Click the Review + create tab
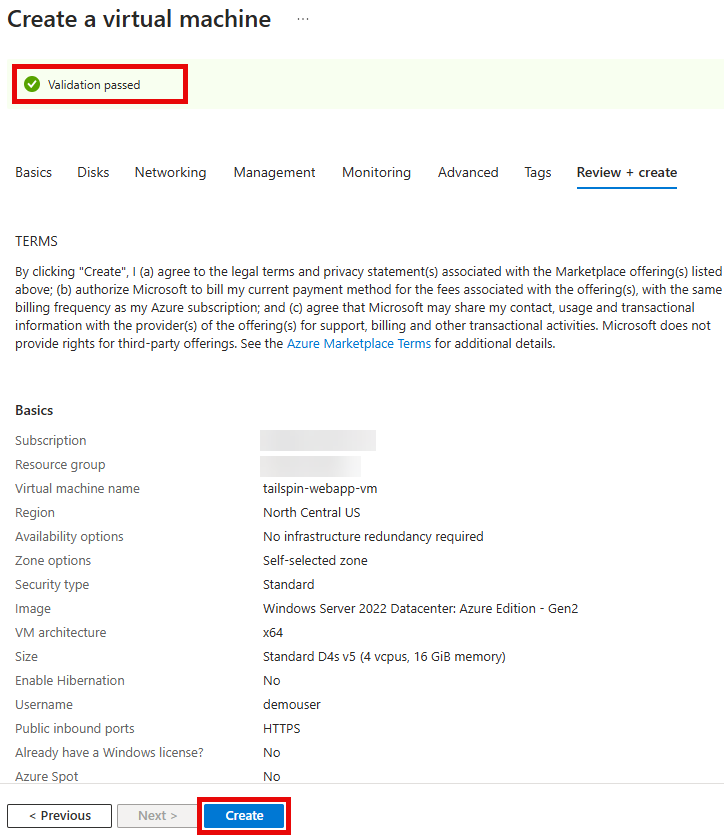The image size is (724, 835). coord(627,172)
